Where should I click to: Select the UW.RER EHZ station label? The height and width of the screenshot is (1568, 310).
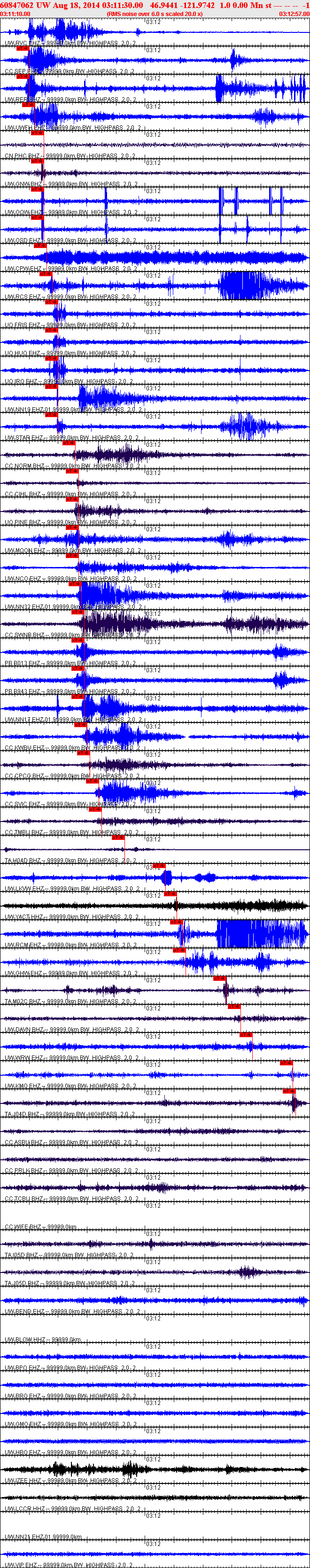click(x=70, y=100)
